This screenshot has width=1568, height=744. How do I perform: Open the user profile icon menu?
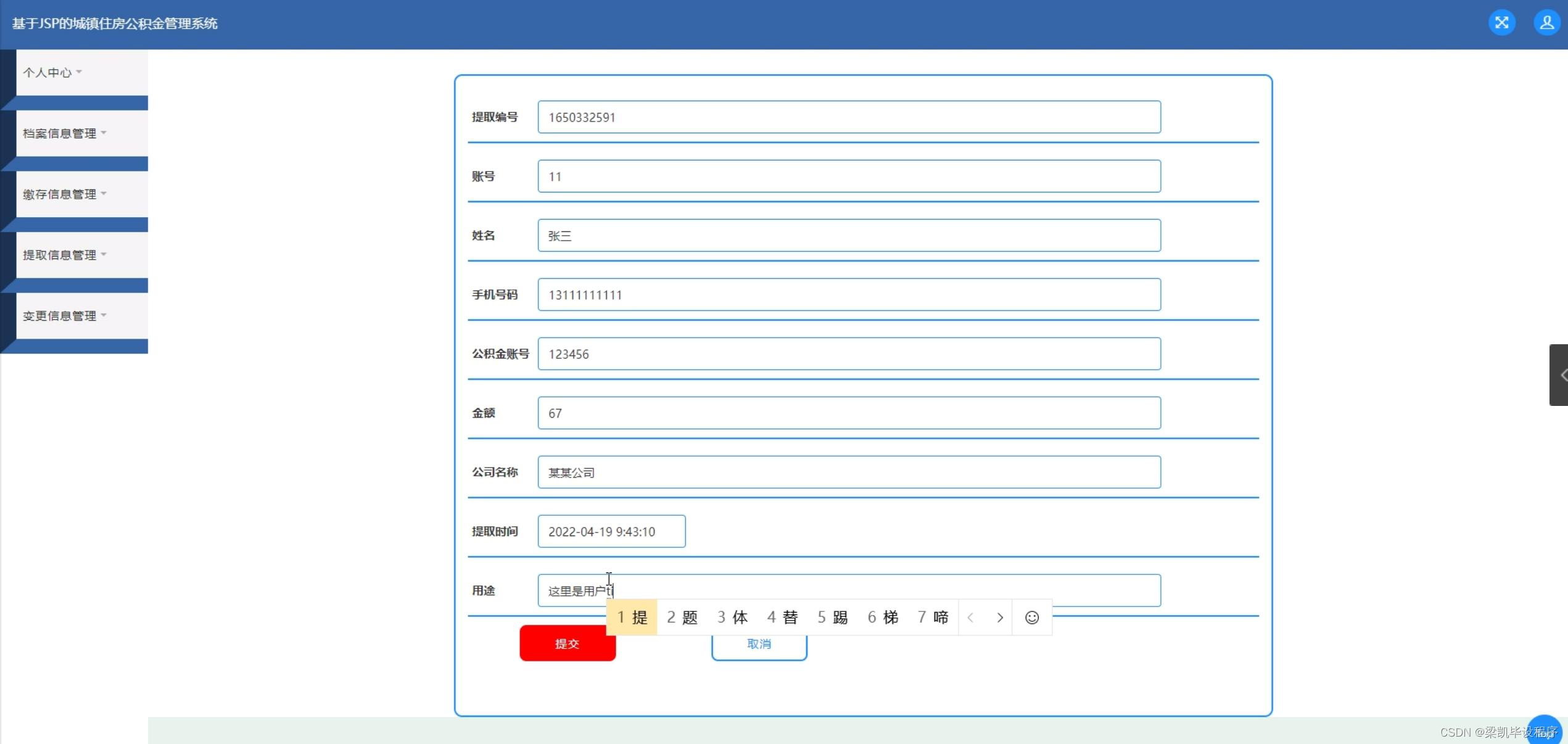click(x=1546, y=23)
